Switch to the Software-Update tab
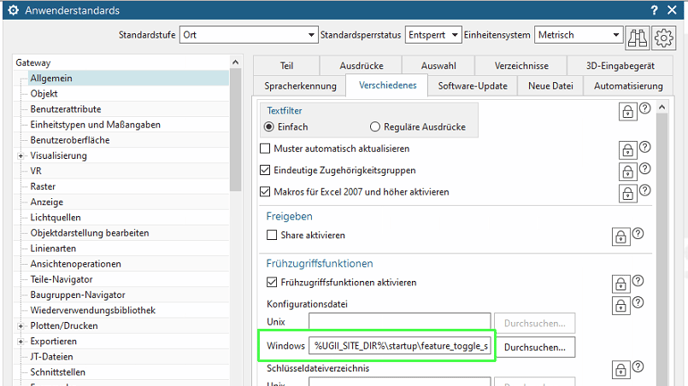This screenshot has width=688, height=386. 473,86
